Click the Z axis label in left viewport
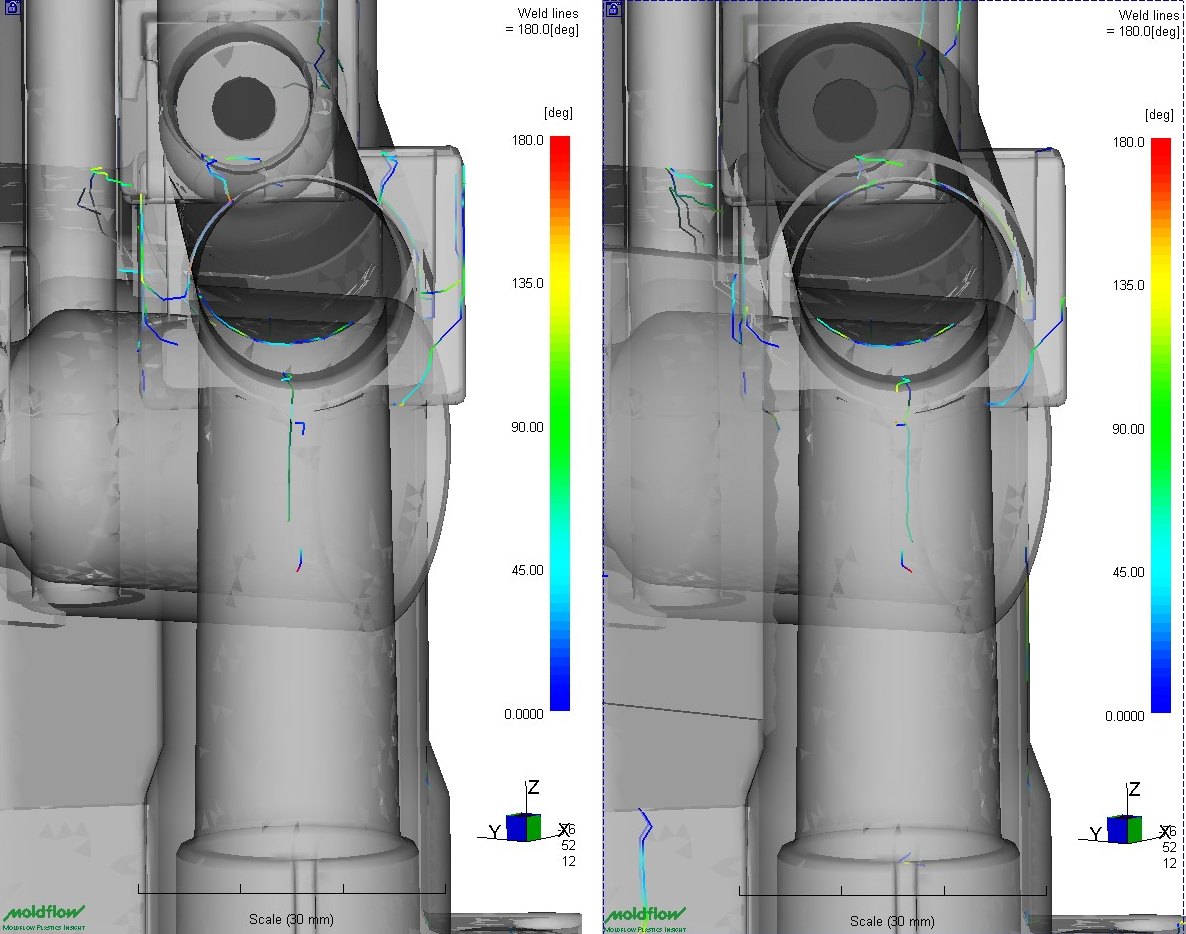The width and height of the screenshot is (1186, 934). 533,787
